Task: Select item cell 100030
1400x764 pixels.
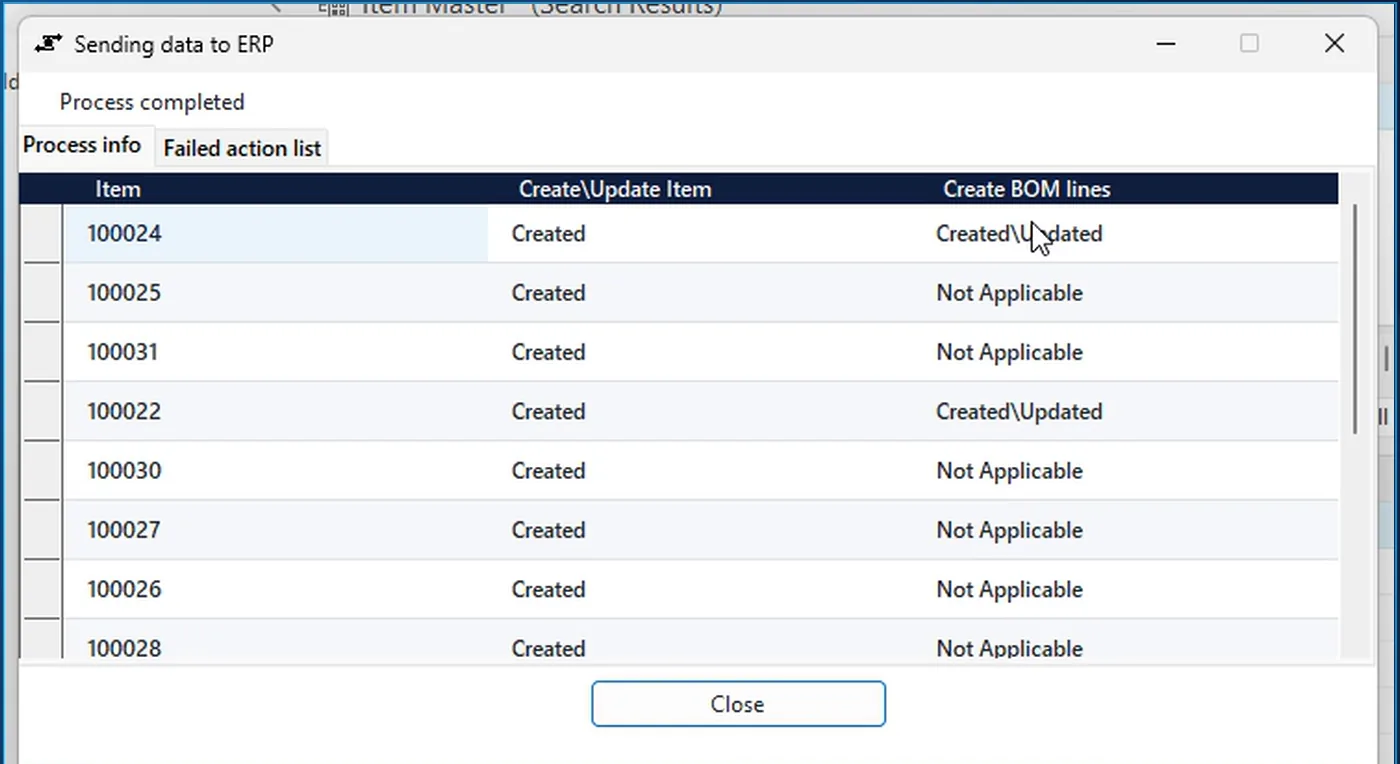Action: [x=277, y=470]
